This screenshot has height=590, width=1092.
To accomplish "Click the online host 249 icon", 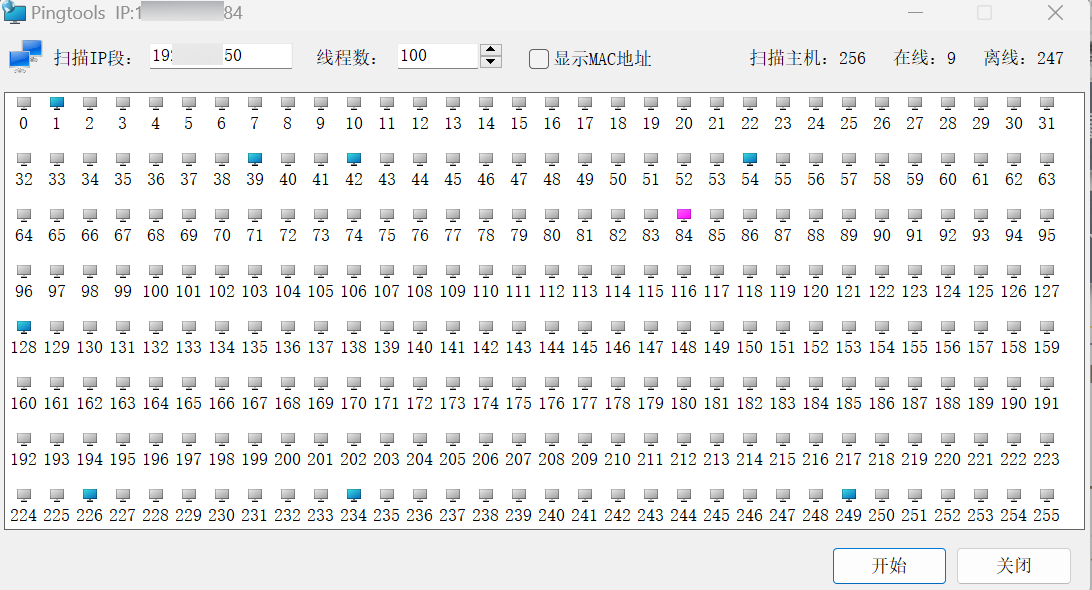I will pyautogui.click(x=849, y=495).
